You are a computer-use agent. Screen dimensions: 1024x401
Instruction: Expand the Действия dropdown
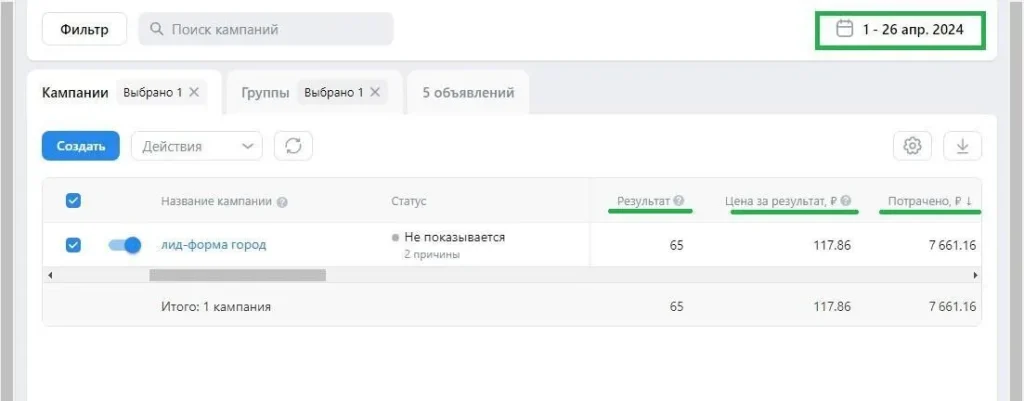tap(196, 146)
